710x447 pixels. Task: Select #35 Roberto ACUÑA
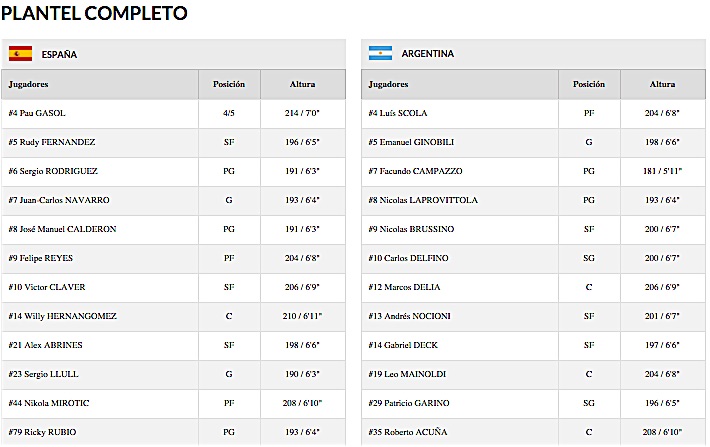(x=409, y=433)
